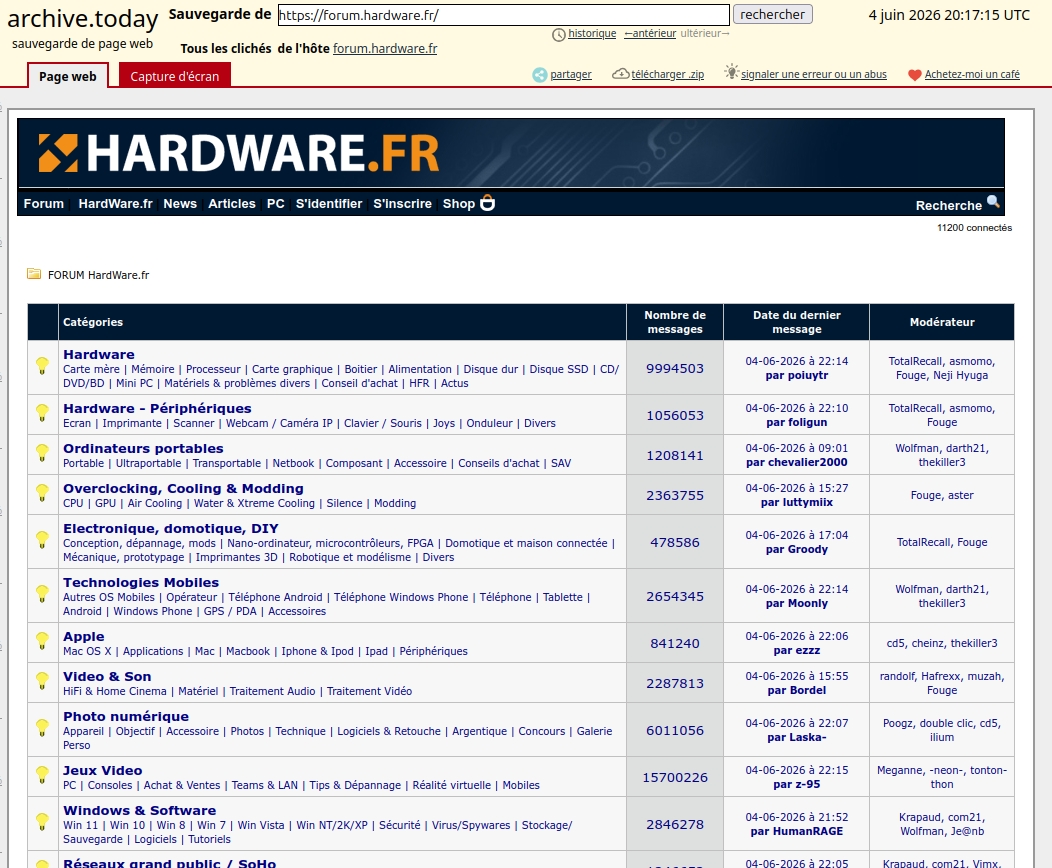The image size is (1052, 868).
Task: Open the Téléphone Android subcategory
Action: click(275, 597)
